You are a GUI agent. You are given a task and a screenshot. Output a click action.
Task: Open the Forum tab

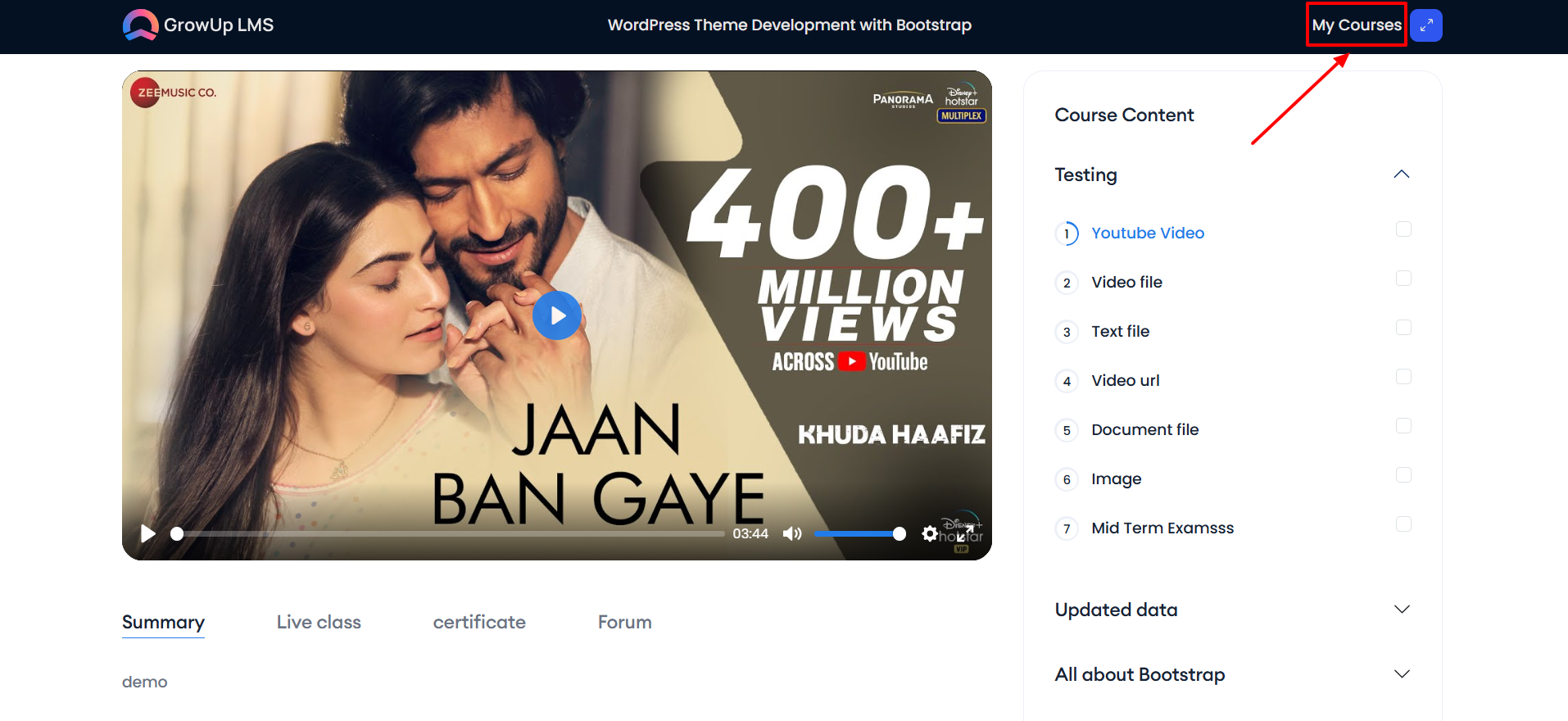(x=625, y=622)
